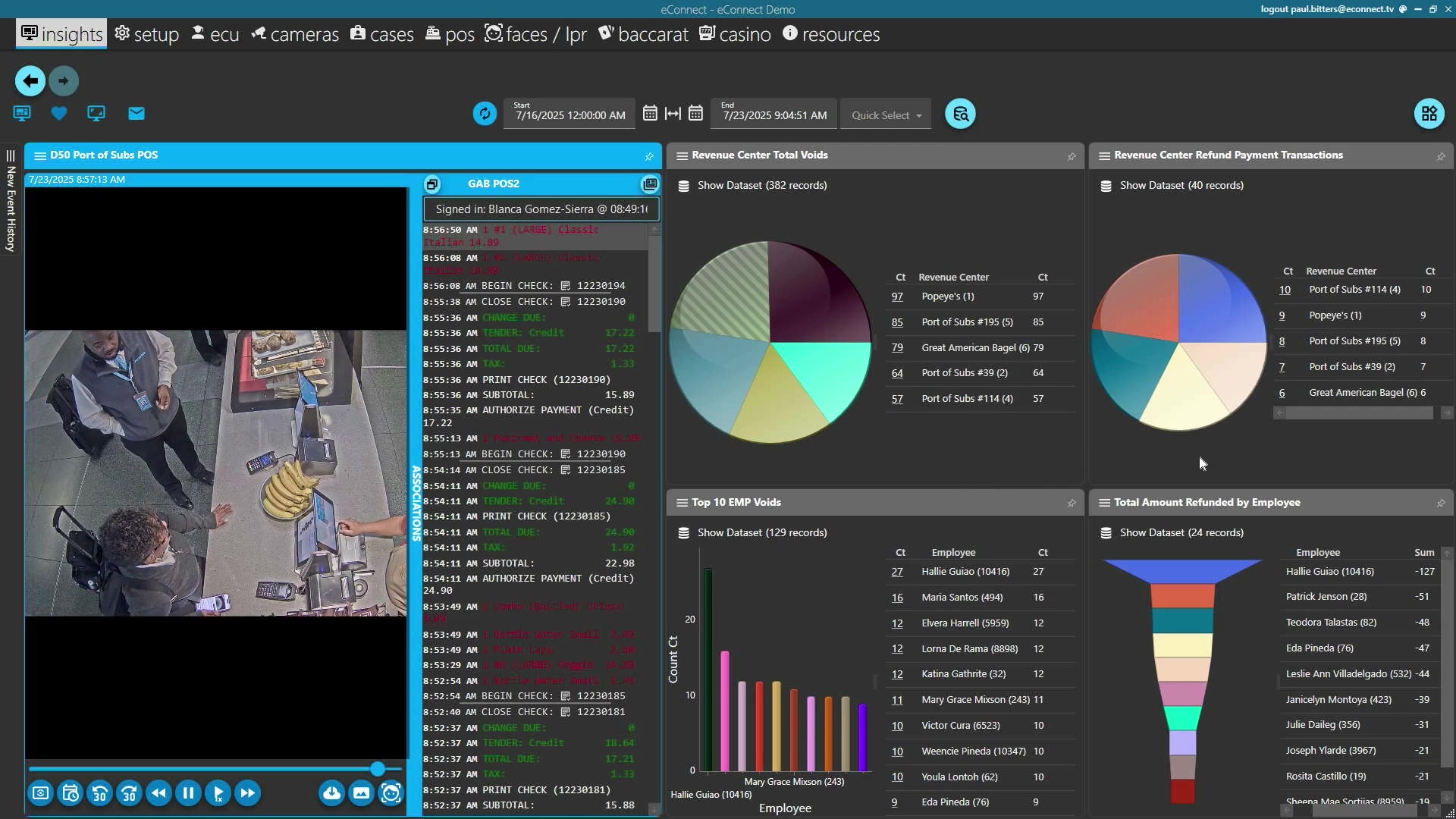This screenshot has height=819, width=1456.
Task: Jump forward 30 seconds in video
Action: (130, 793)
